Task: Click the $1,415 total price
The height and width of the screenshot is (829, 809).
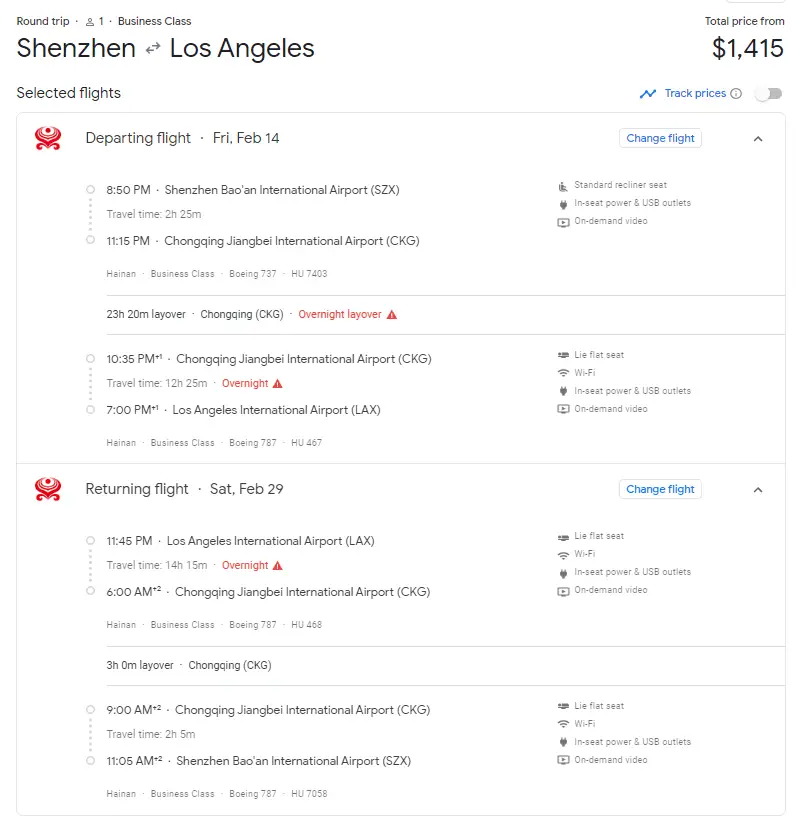Action: [x=747, y=48]
